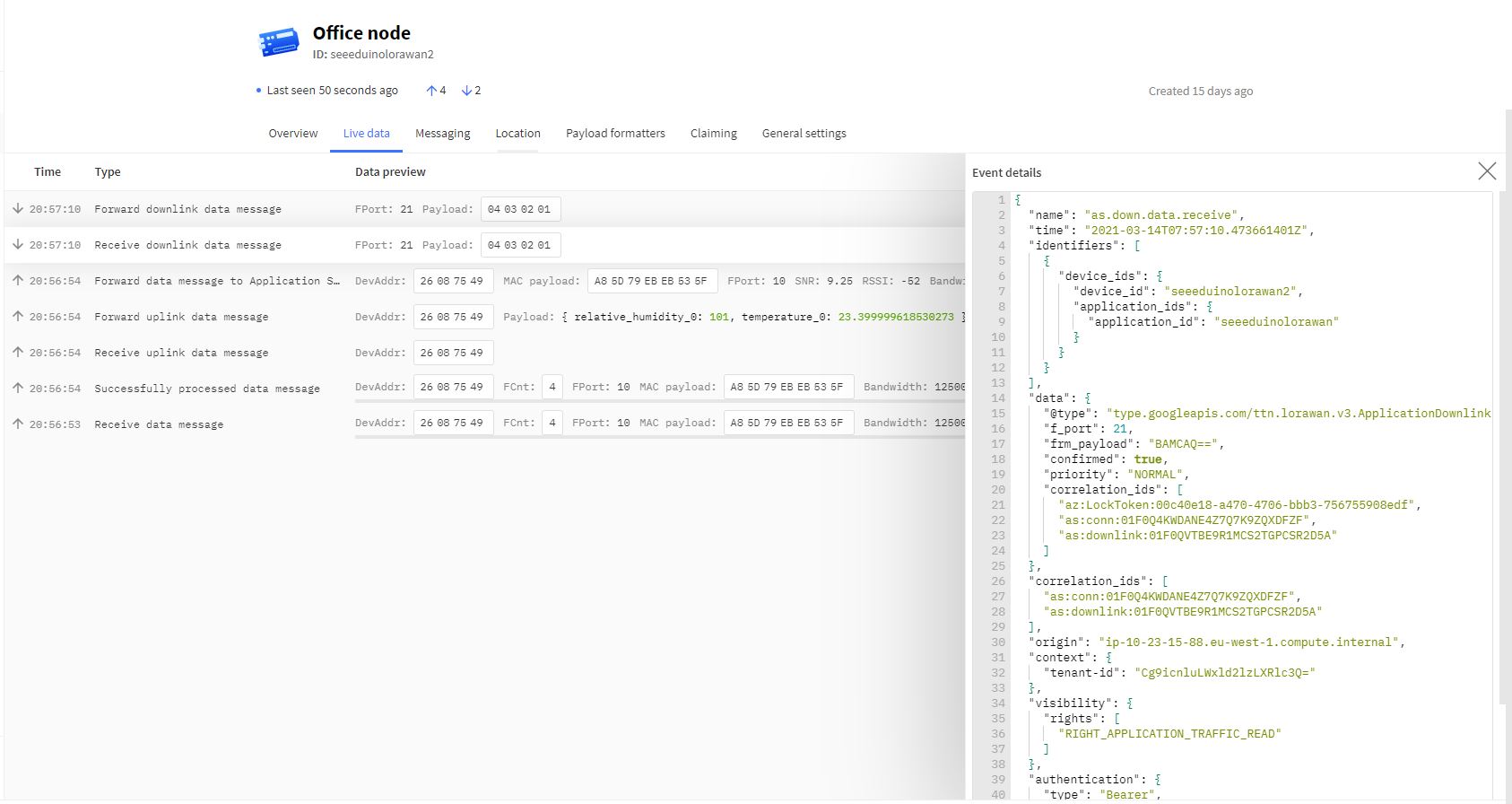Viewport: 1512px width, 804px height.
Task: Click down arrow of Forward downlink data message
Action: pyautogui.click(x=17, y=208)
